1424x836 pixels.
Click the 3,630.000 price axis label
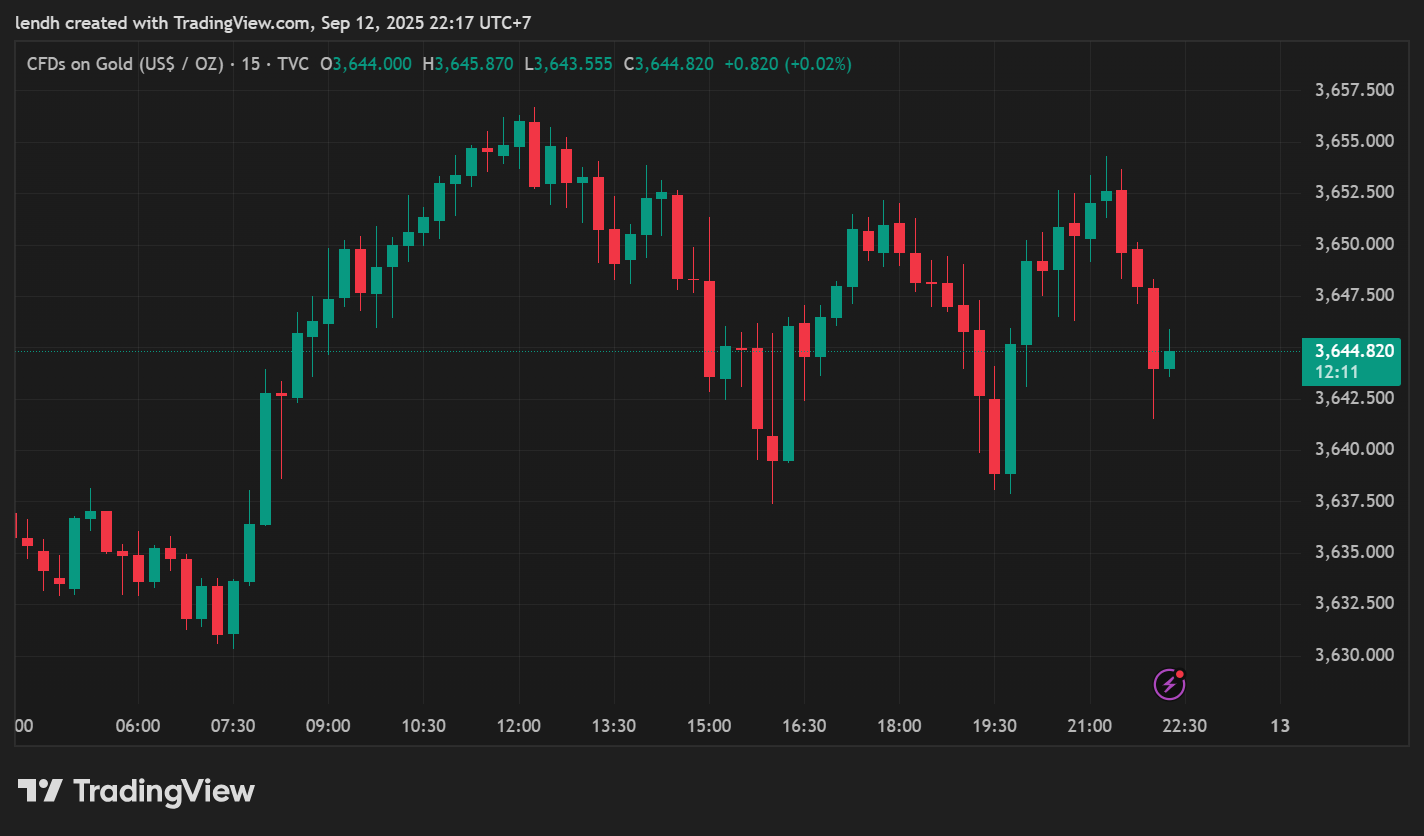(1355, 655)
